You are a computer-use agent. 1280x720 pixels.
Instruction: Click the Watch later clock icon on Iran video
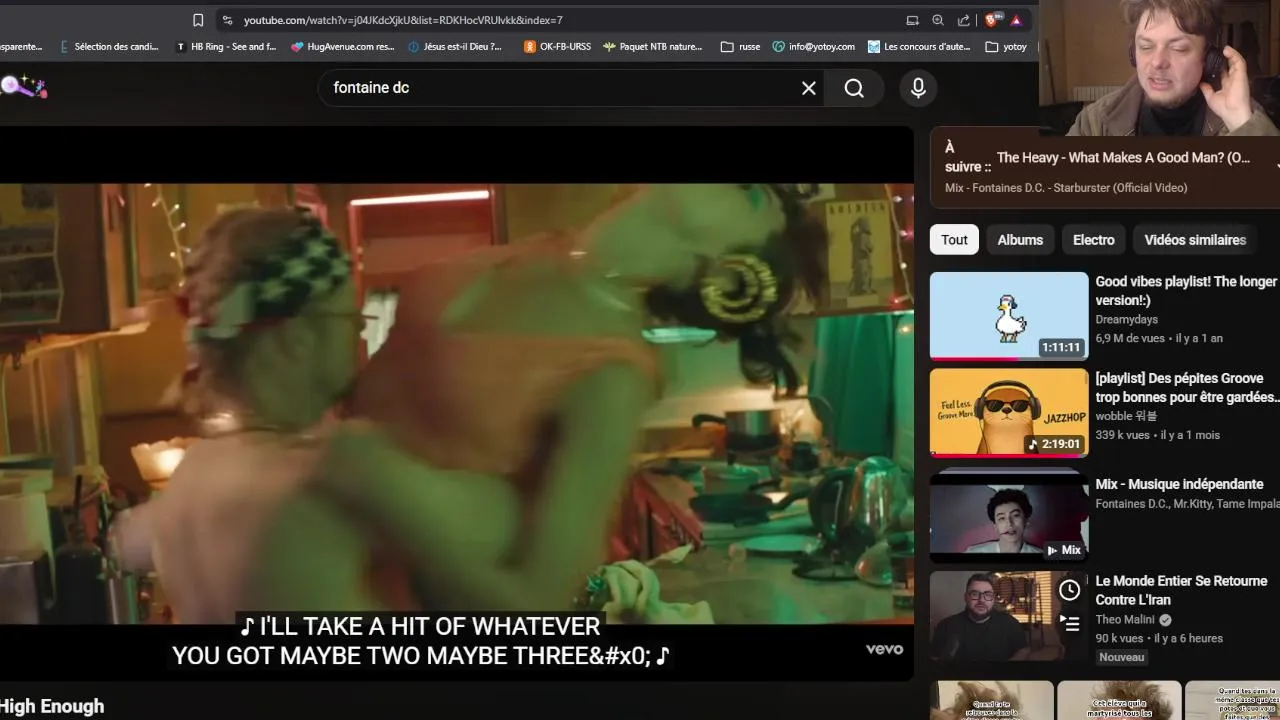click(1070, 590)
